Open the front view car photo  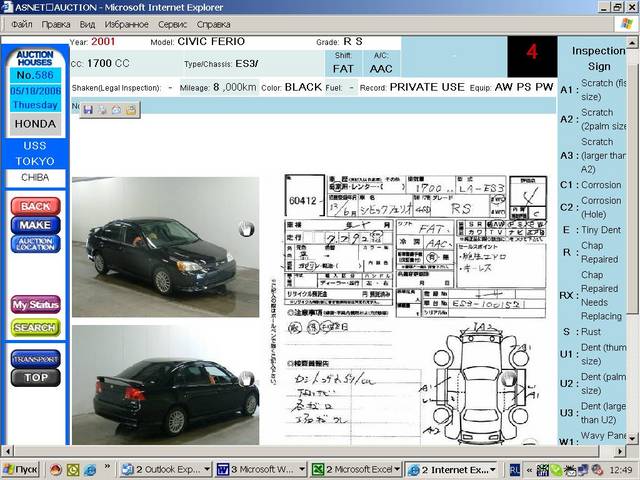coord(165,247)
